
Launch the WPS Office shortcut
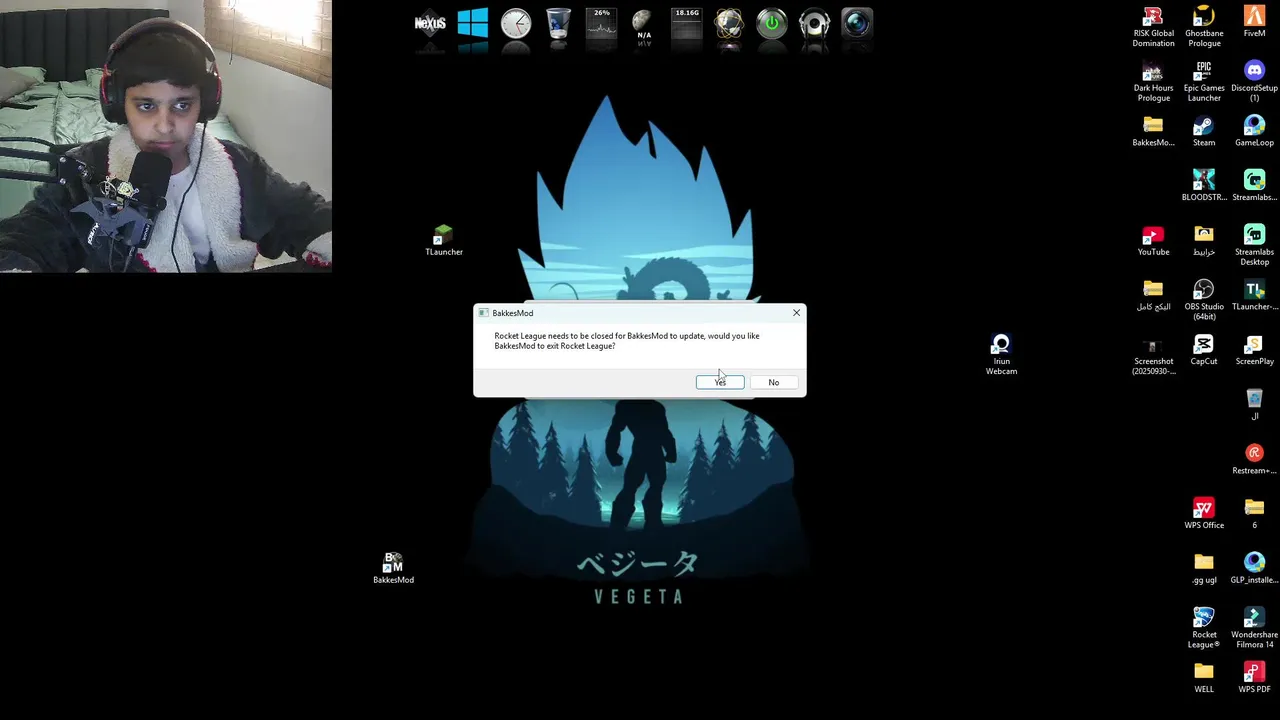[x=1204, y=514]
